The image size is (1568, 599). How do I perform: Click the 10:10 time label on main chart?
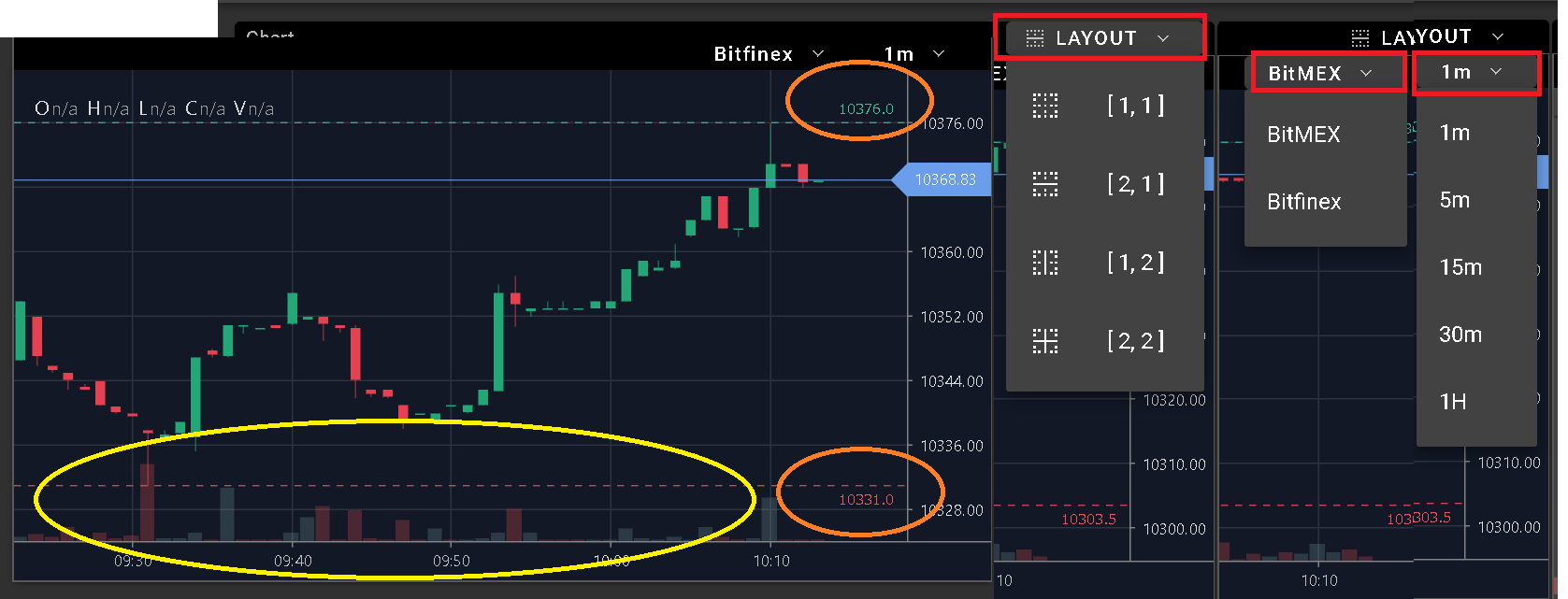(771, 561)
